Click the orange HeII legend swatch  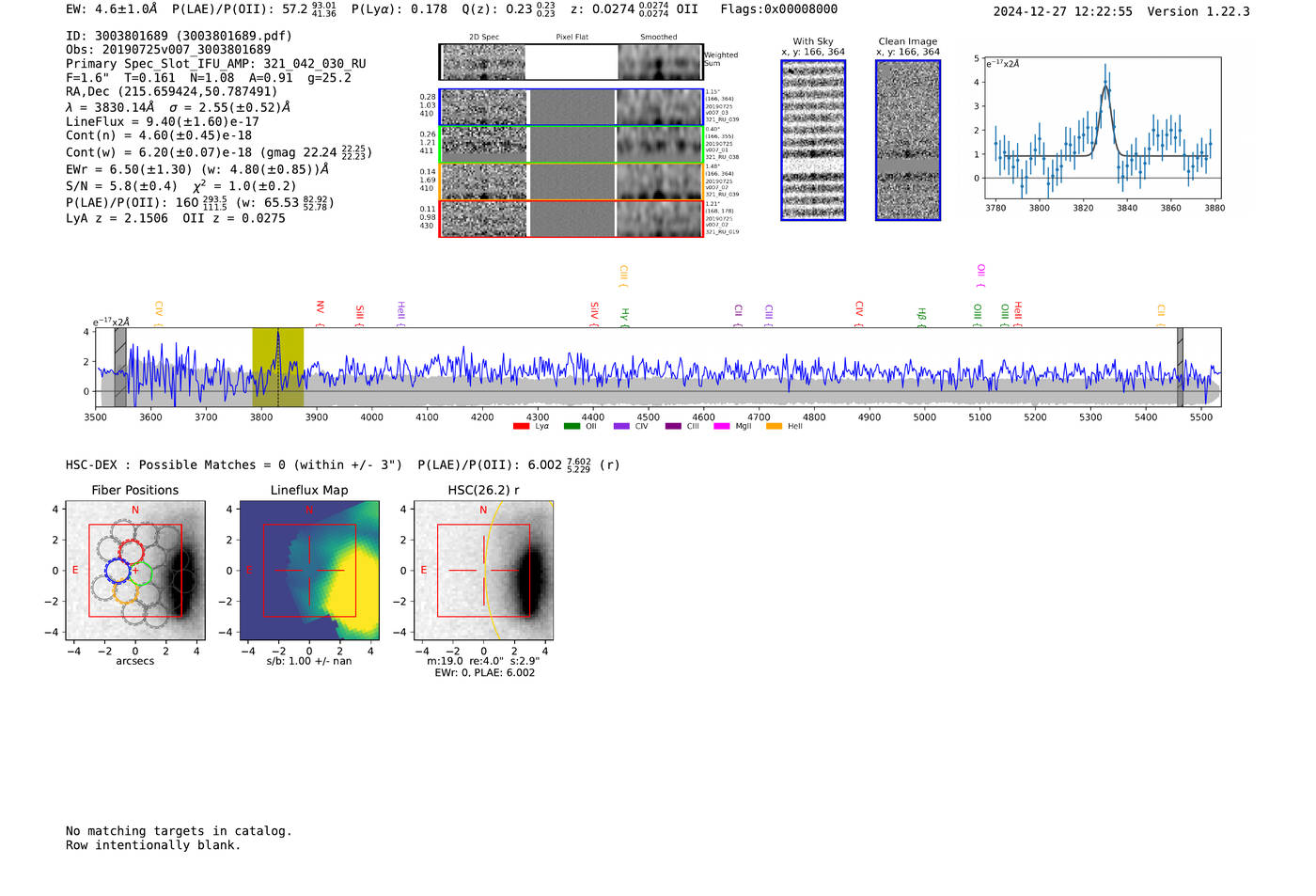pos(774,427)
